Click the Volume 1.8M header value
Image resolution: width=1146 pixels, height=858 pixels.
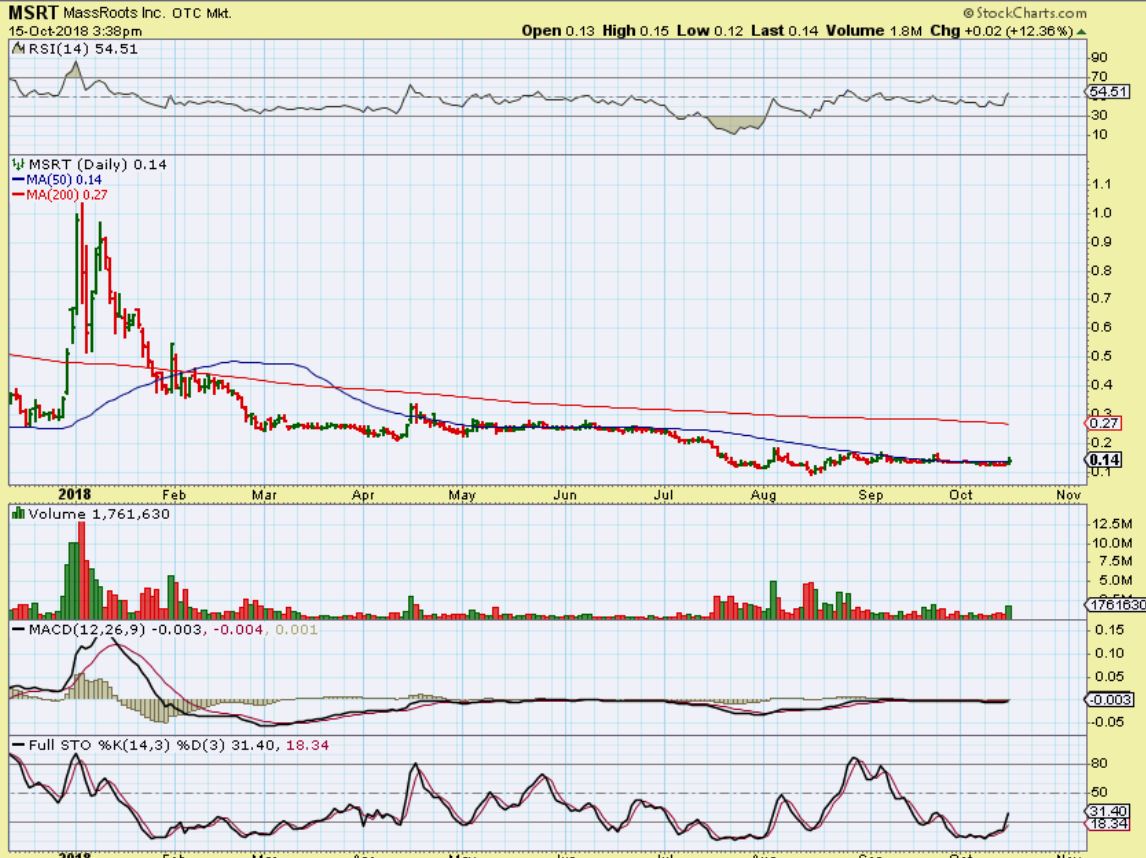(875, 31)
